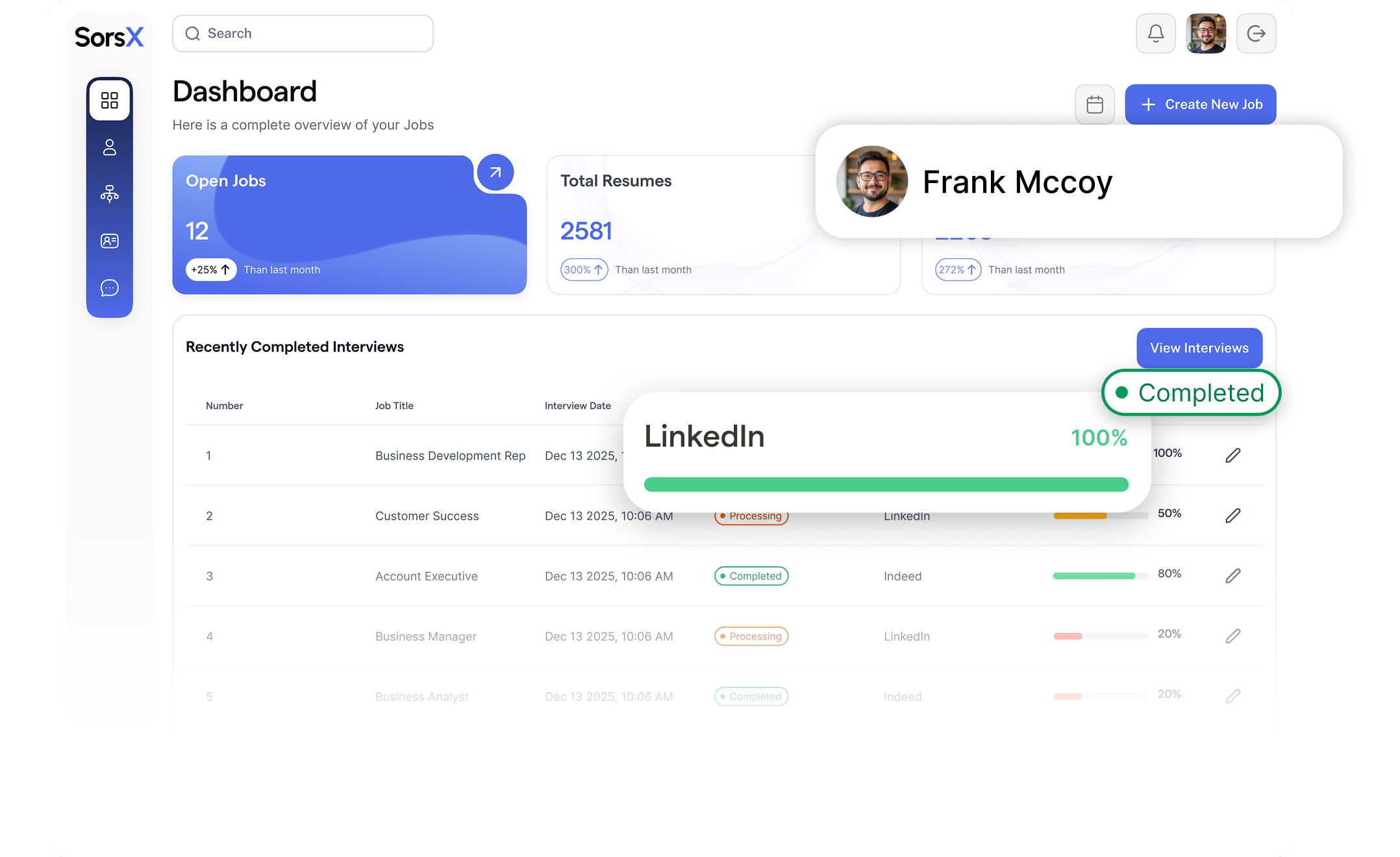
Task: Click the SorsX logo
Action: click(109, 37)
